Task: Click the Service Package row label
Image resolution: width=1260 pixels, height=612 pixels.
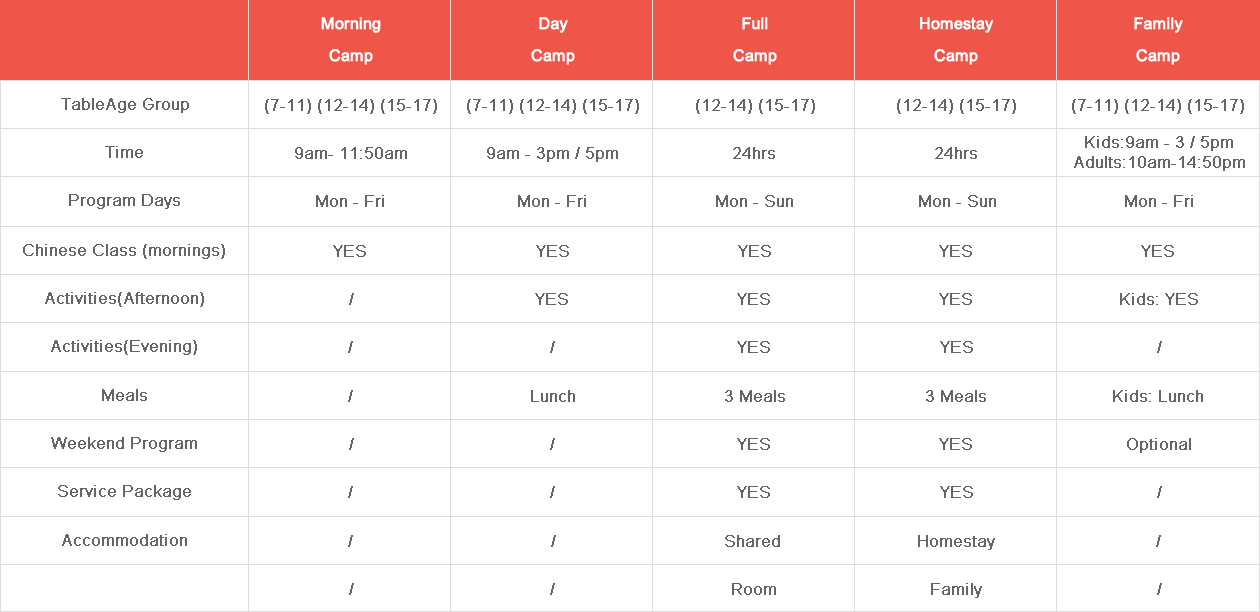Action: (124, 491)
